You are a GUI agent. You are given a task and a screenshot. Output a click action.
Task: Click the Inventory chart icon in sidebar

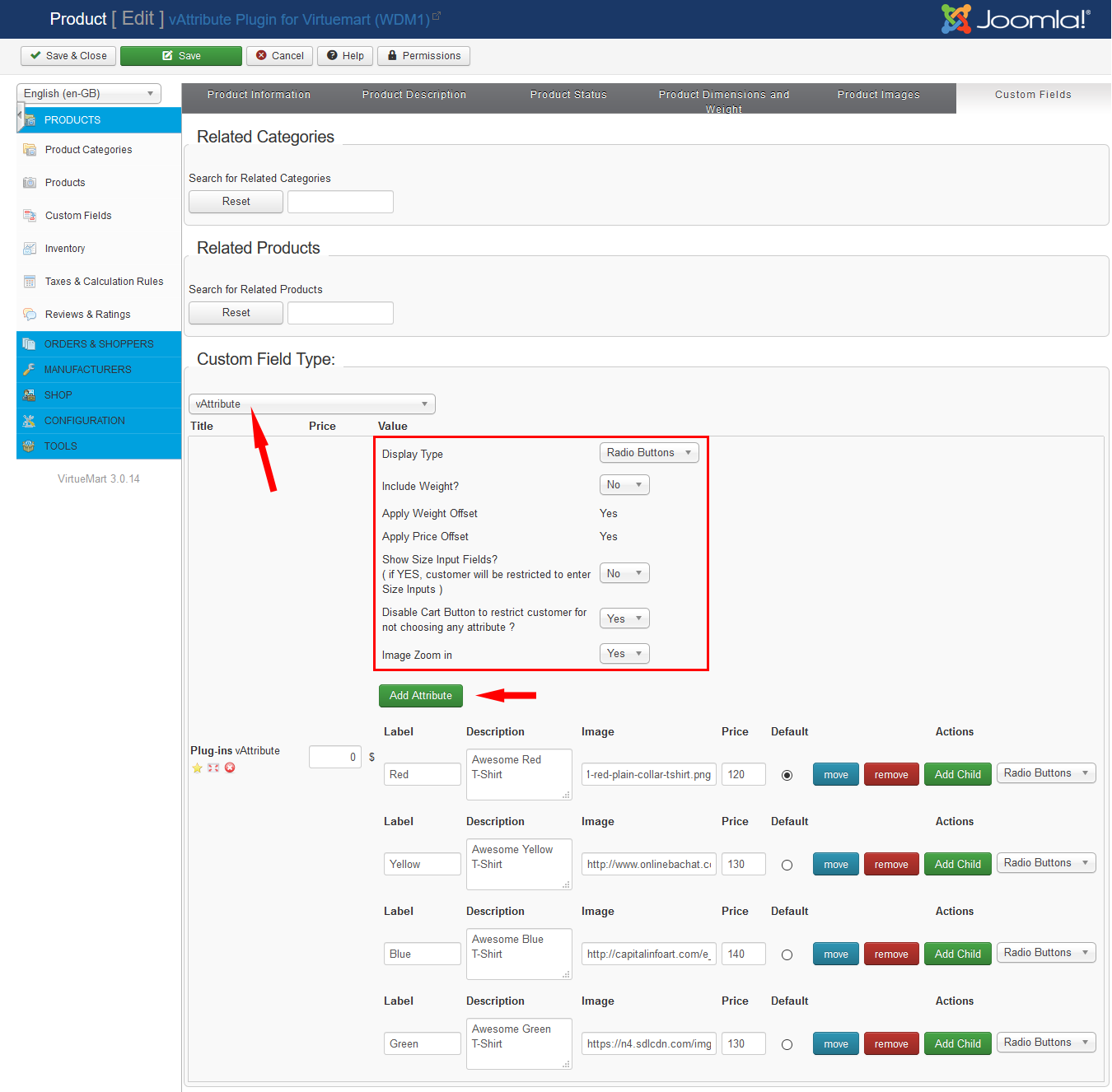[x=30, y=249]
